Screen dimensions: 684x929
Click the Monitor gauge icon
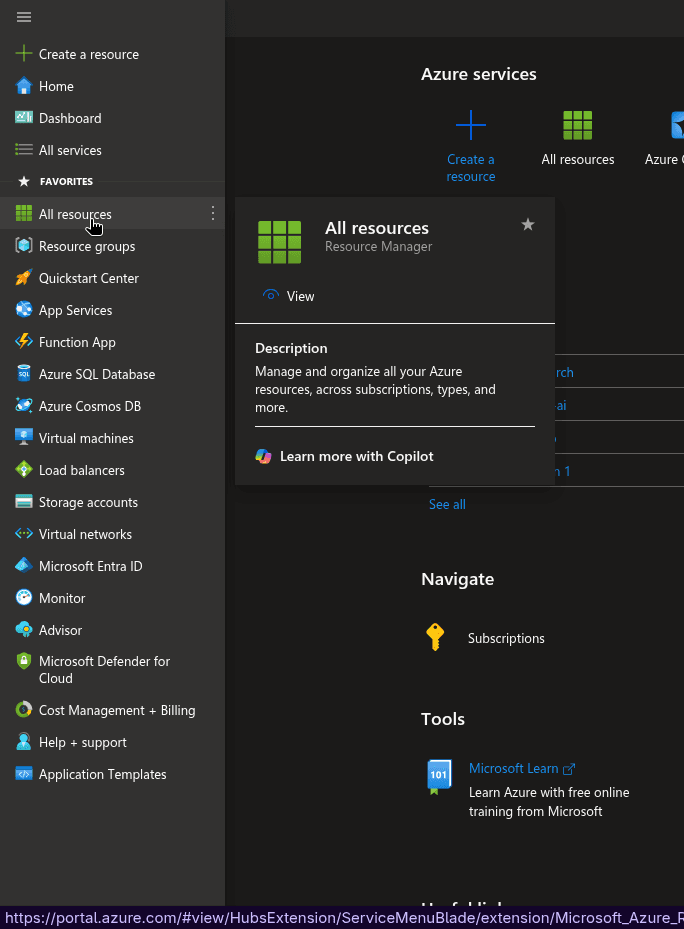coord(24,597)
